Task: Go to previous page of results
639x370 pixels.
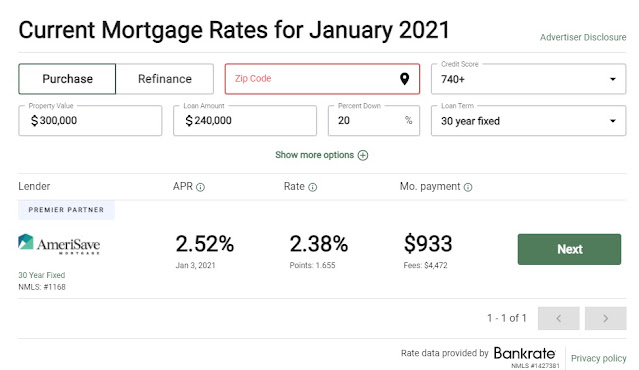Action: tap(559, 318)
